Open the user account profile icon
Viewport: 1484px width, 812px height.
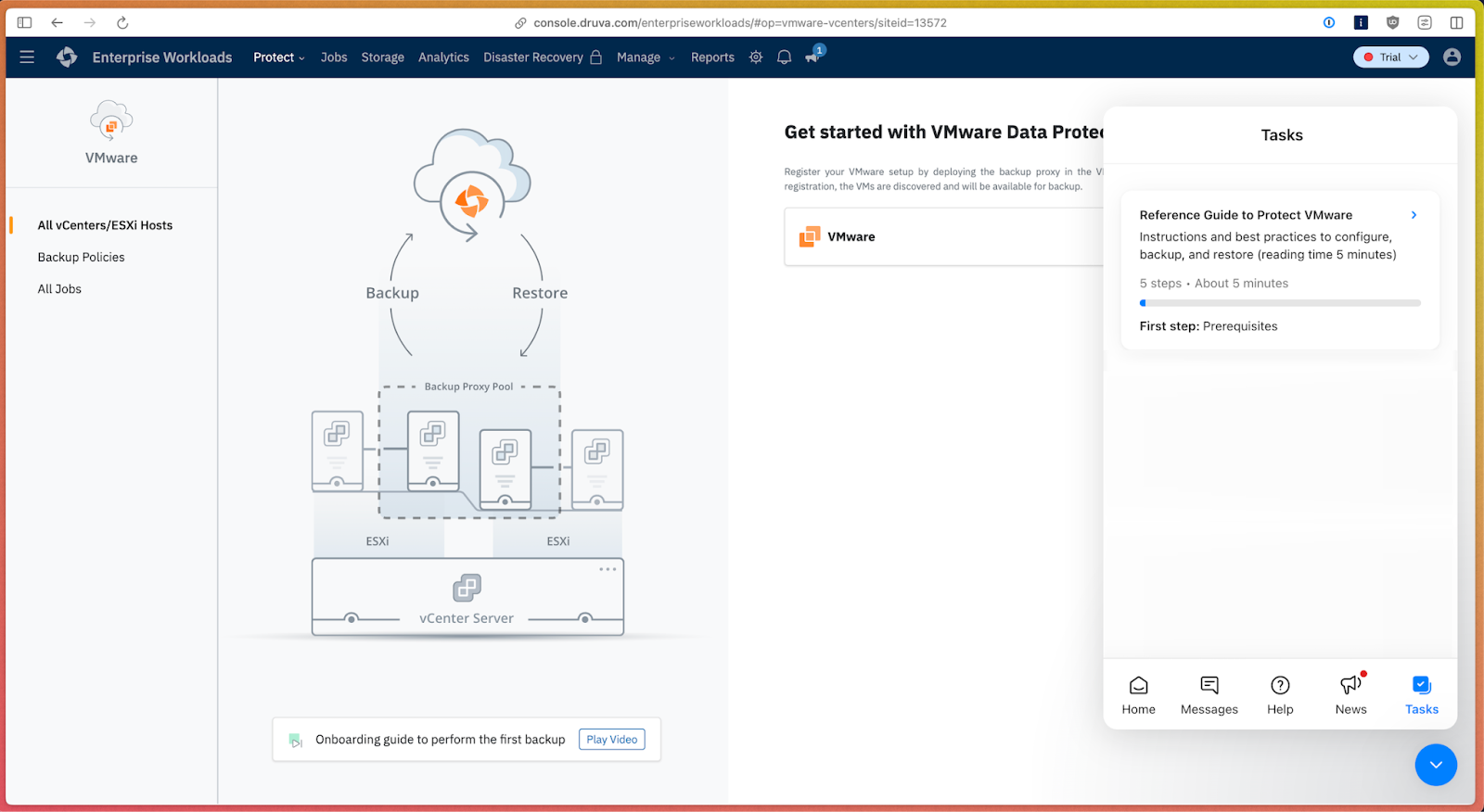pyautogui.click(x=1452, y=57)
